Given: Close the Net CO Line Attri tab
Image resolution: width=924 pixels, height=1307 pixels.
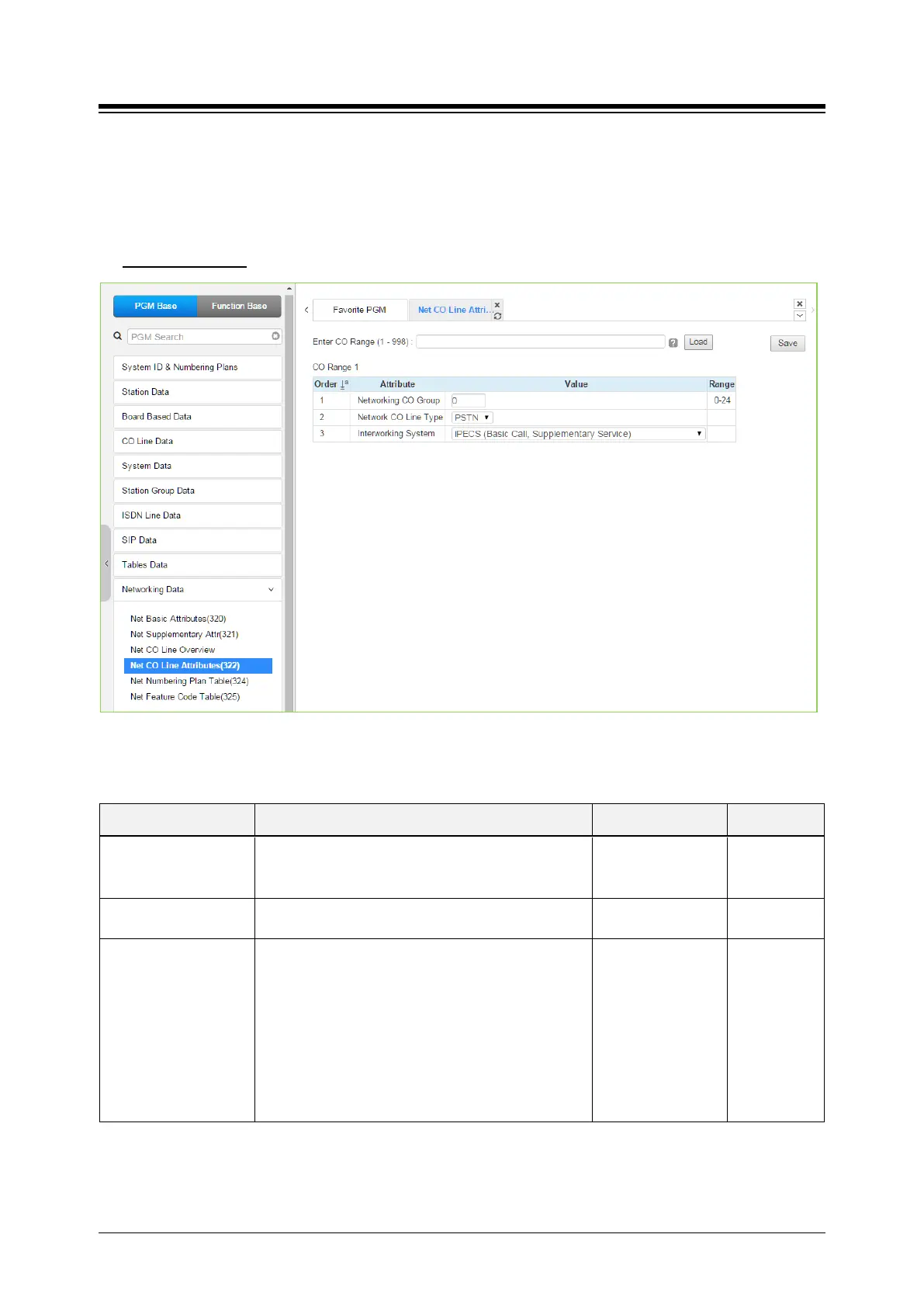Looking at the screenshot, I should [498, 305].
